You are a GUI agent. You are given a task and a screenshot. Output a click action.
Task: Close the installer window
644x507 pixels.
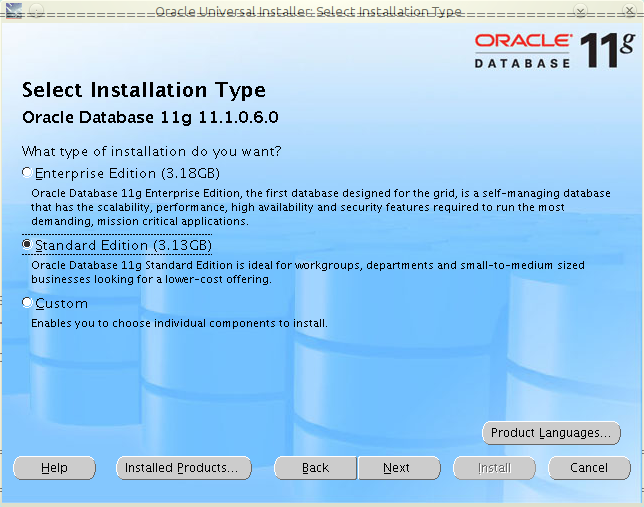click(x=629, y=10)
